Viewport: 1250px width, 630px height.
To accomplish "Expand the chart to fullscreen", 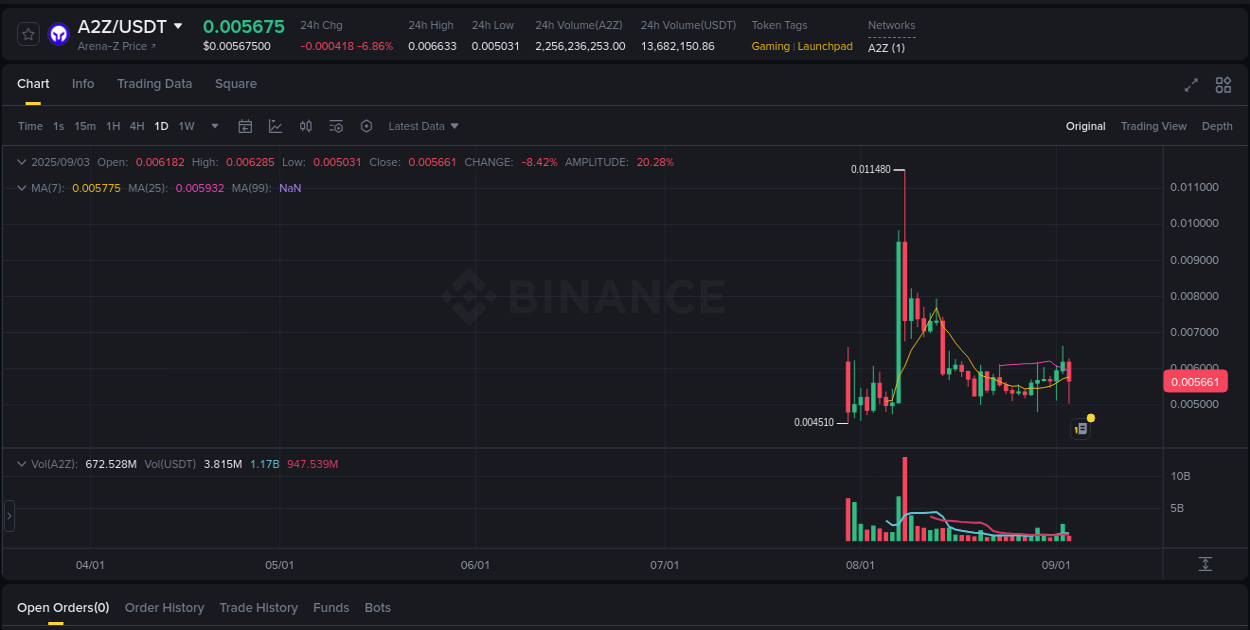I will pos(1191,85).
